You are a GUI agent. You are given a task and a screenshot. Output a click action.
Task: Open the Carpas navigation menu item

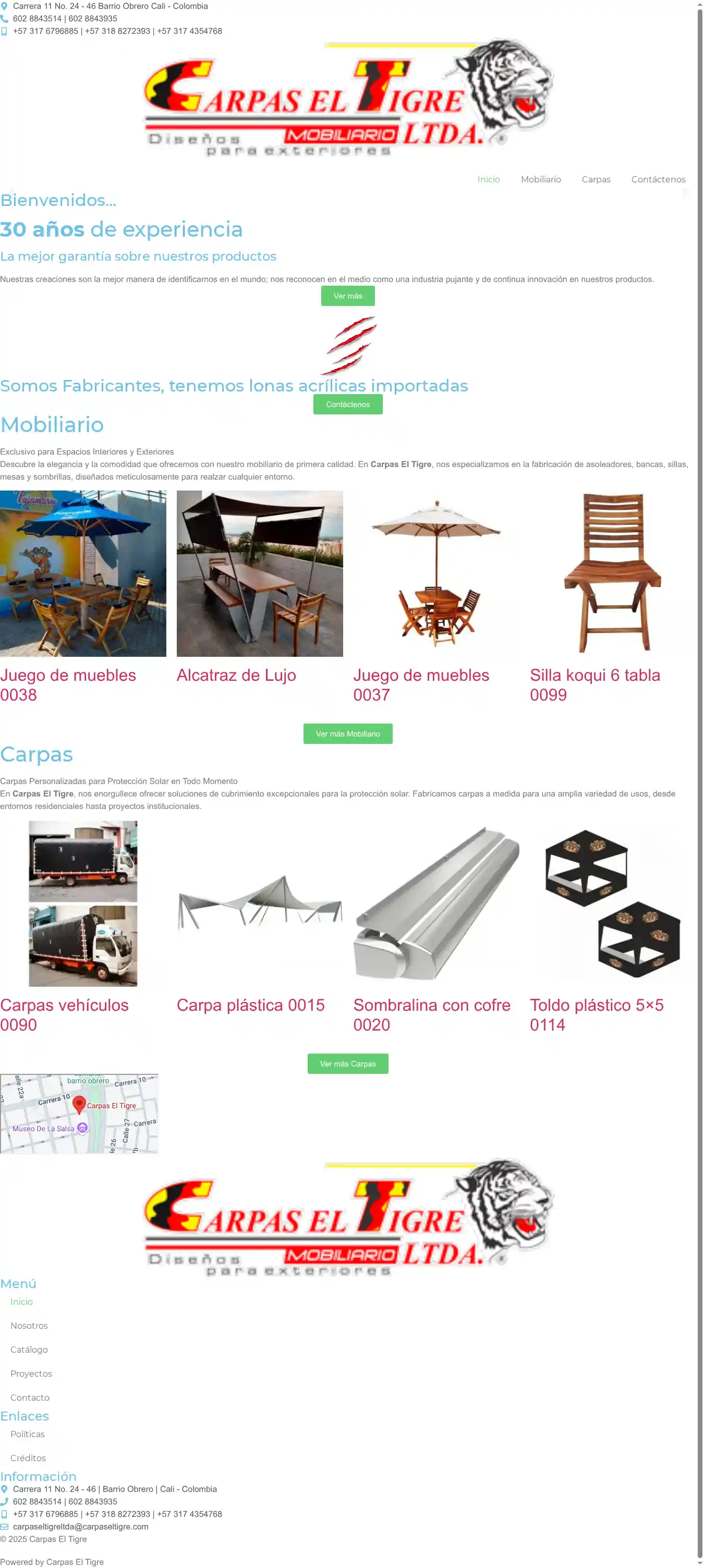click(596, 179)
